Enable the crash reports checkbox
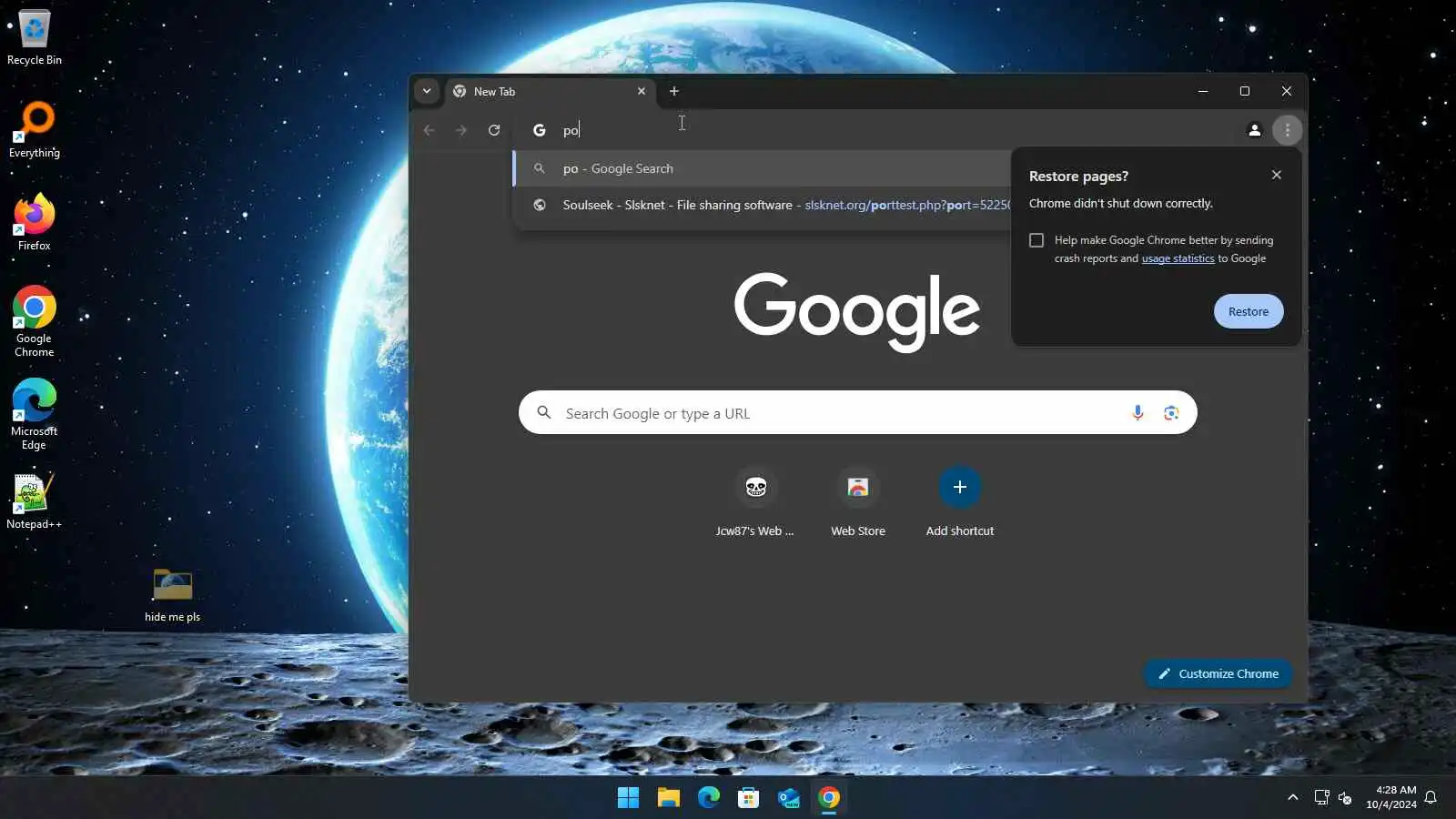Screen dimensions: 1456x819 1036,240
